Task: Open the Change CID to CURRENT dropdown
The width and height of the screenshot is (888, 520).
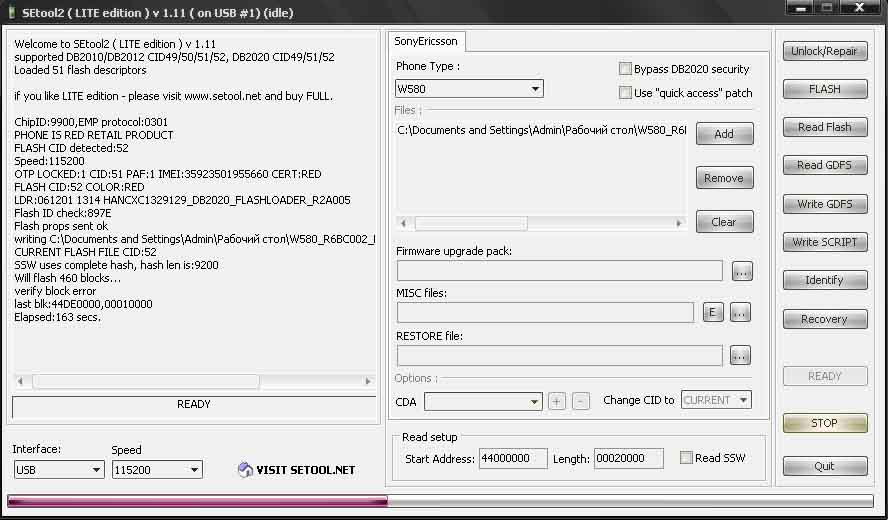Action: click(716, 400)
